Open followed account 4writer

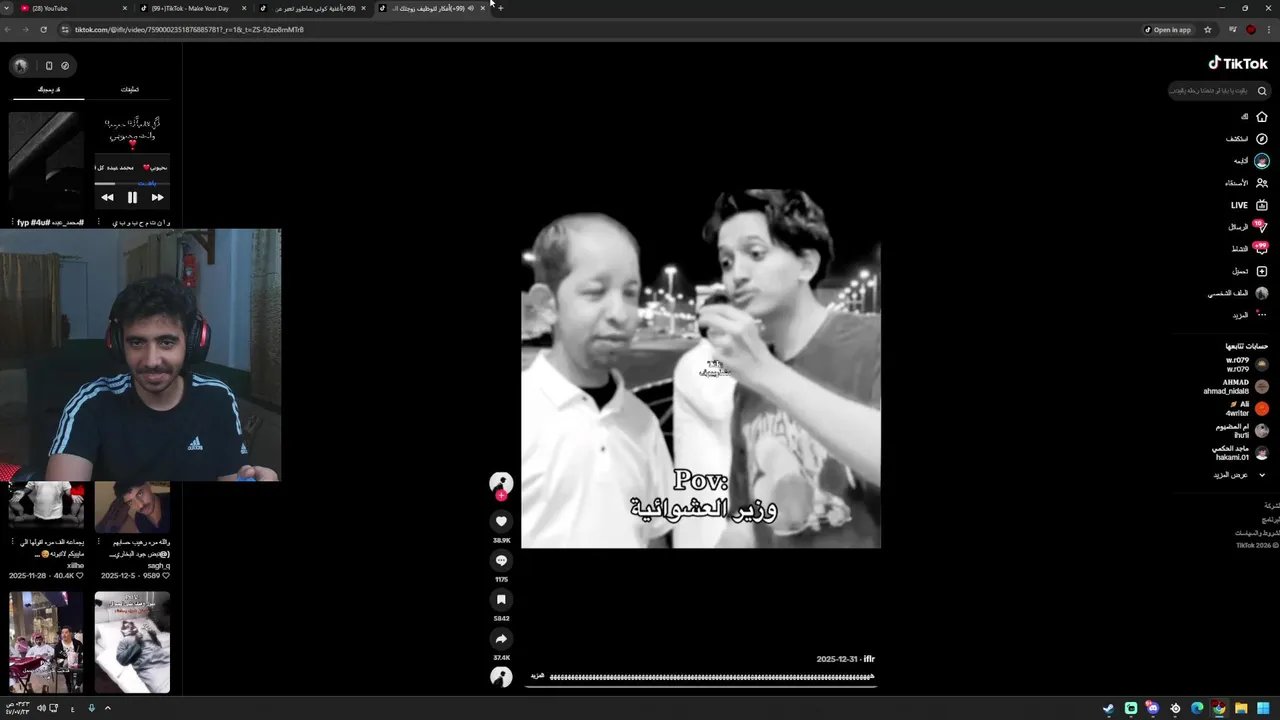point(1247,408)
